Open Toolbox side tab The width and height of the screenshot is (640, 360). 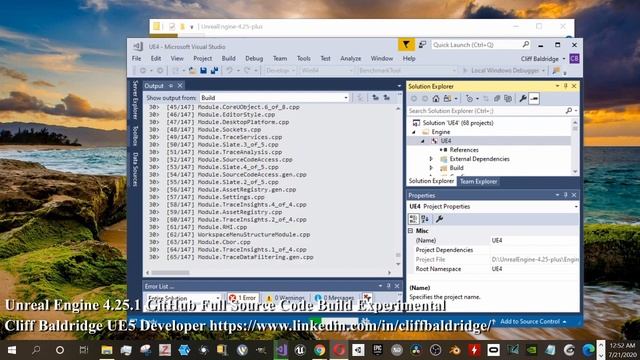(135, 136)
